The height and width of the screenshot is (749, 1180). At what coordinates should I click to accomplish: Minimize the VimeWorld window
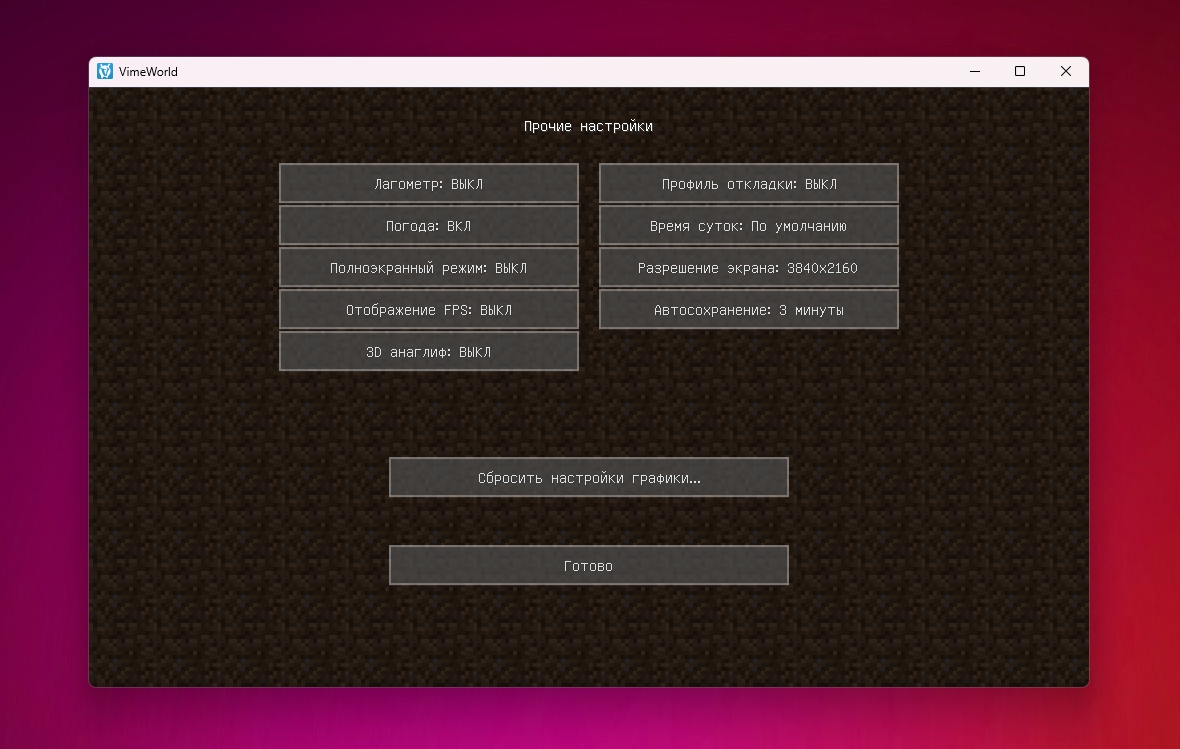pyautogui.click(x=974, y=71)
